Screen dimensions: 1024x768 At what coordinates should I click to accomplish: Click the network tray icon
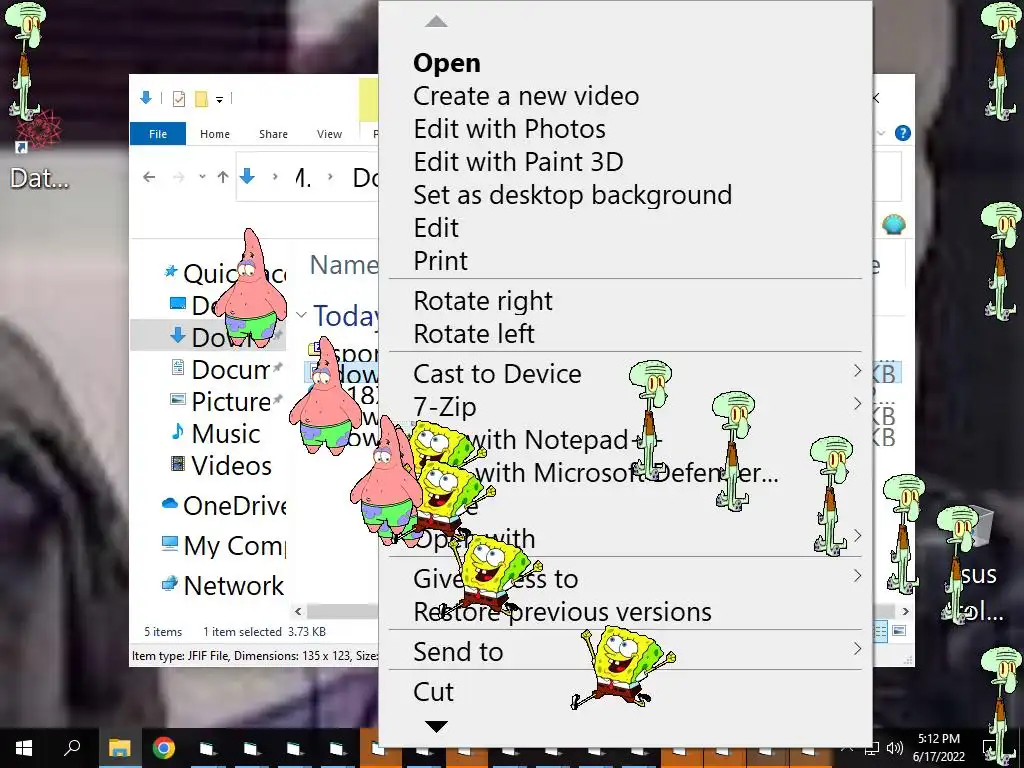coord(871,748)
